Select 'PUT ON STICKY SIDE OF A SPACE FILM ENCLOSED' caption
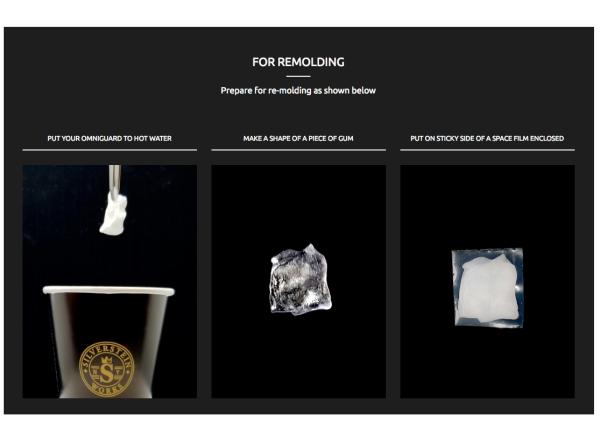 (487, 138)
